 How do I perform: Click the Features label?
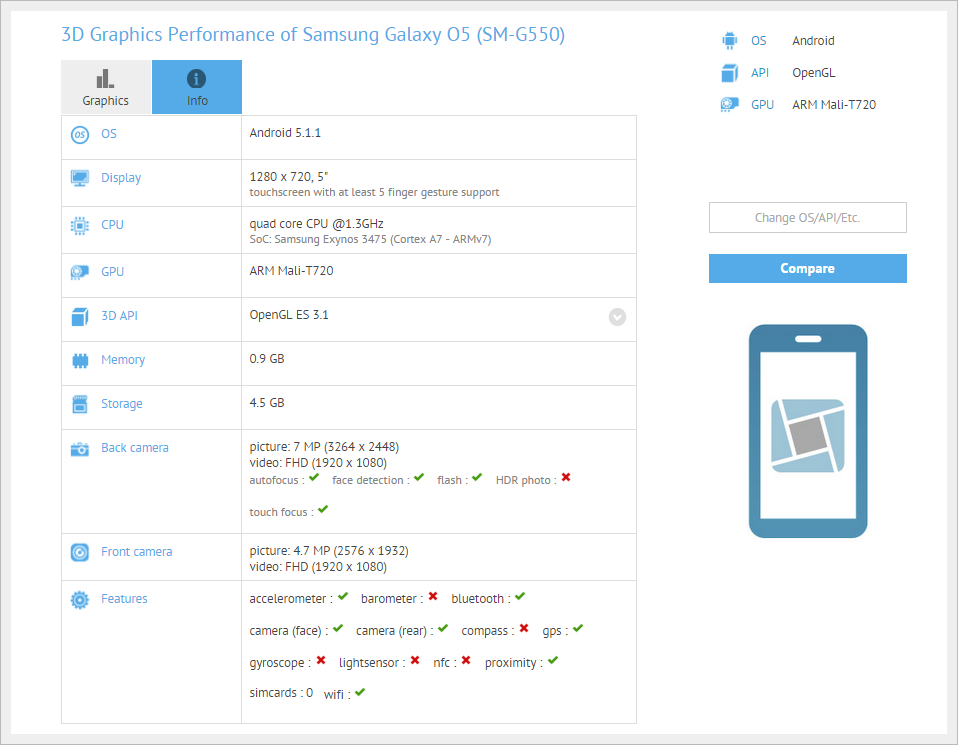click(124, 599)
